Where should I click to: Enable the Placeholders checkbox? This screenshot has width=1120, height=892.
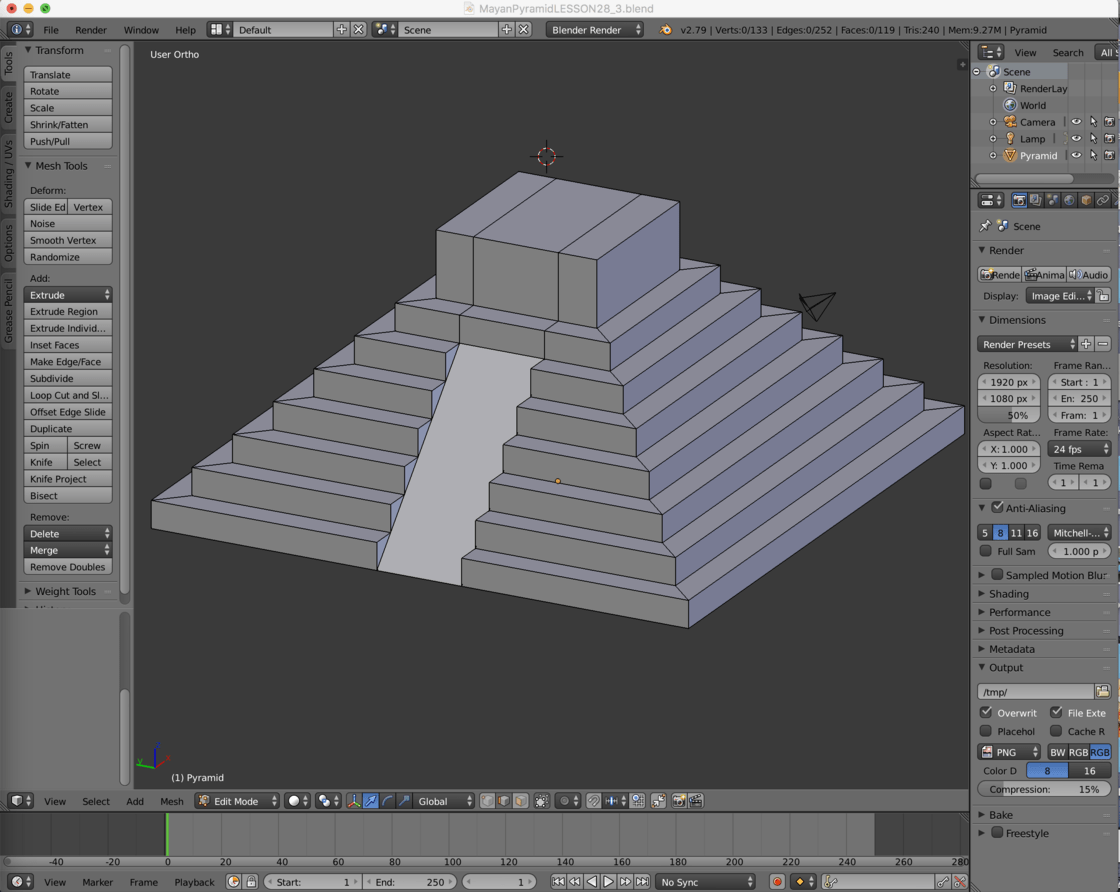[986, 731]
